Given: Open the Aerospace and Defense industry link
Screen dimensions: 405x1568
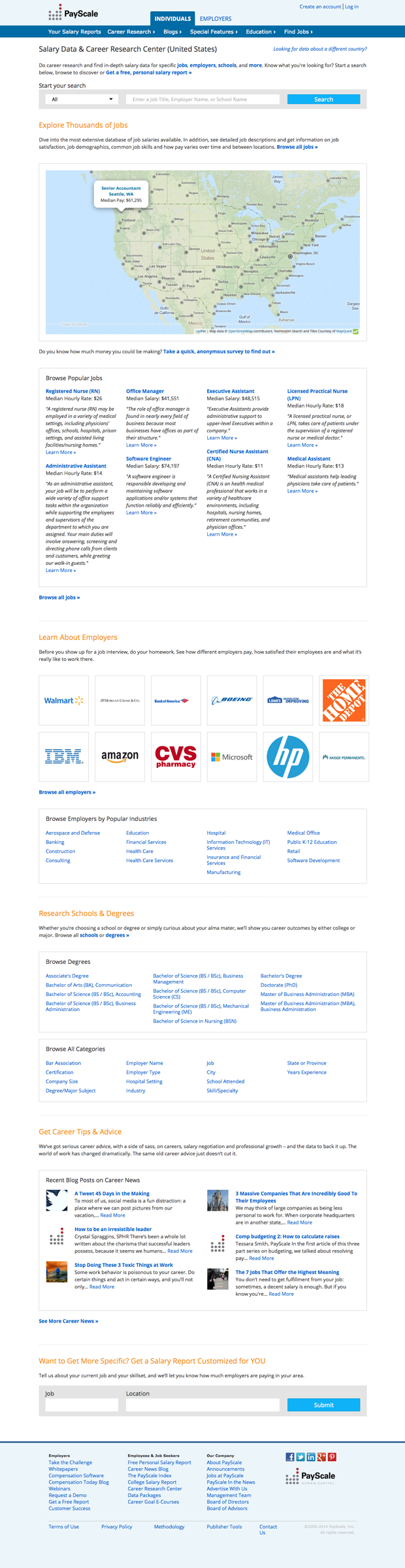Looking at the screenshot, I should [73, 833].
